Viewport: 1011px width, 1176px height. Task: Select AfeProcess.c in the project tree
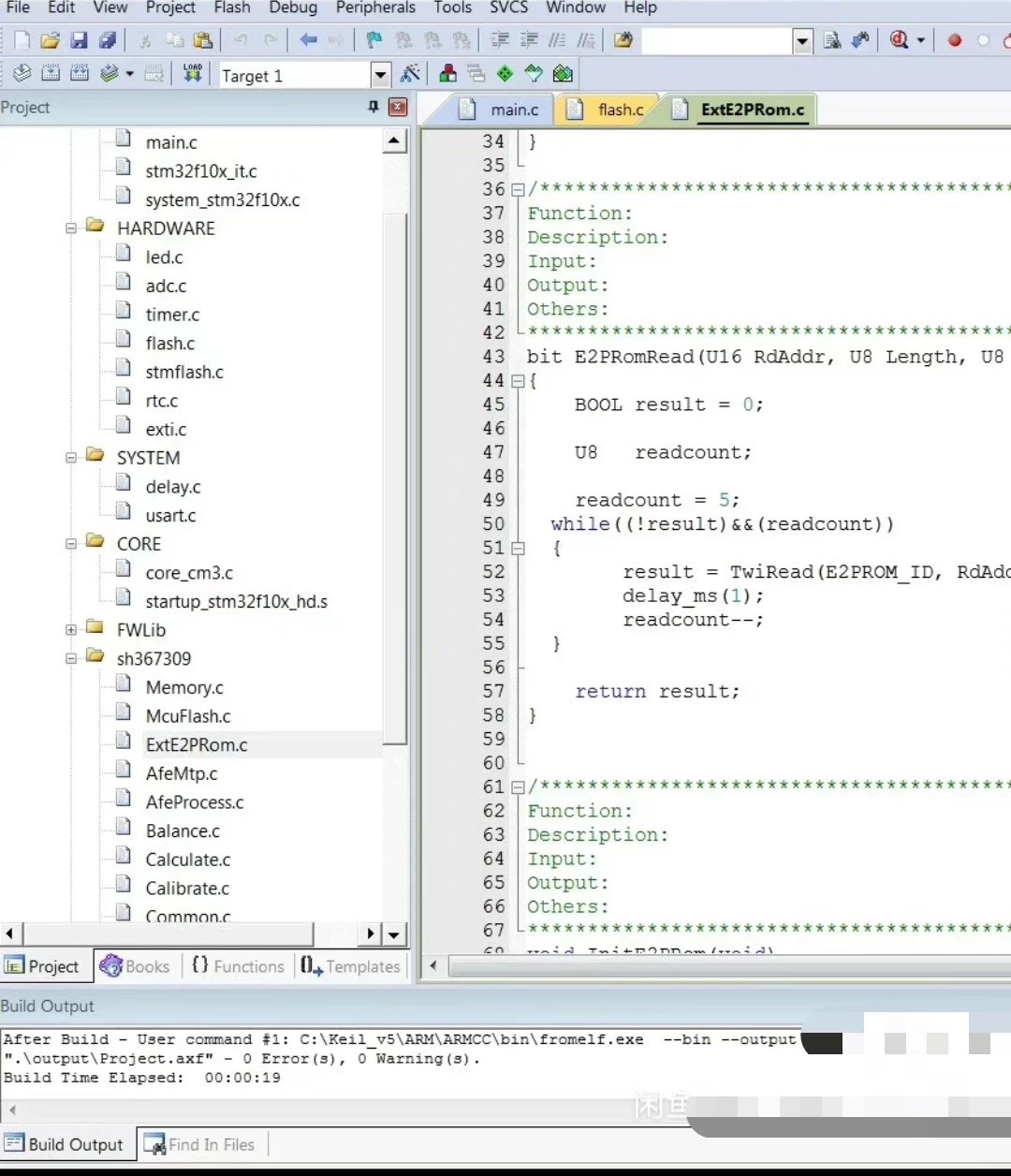[x=194, y=802]
